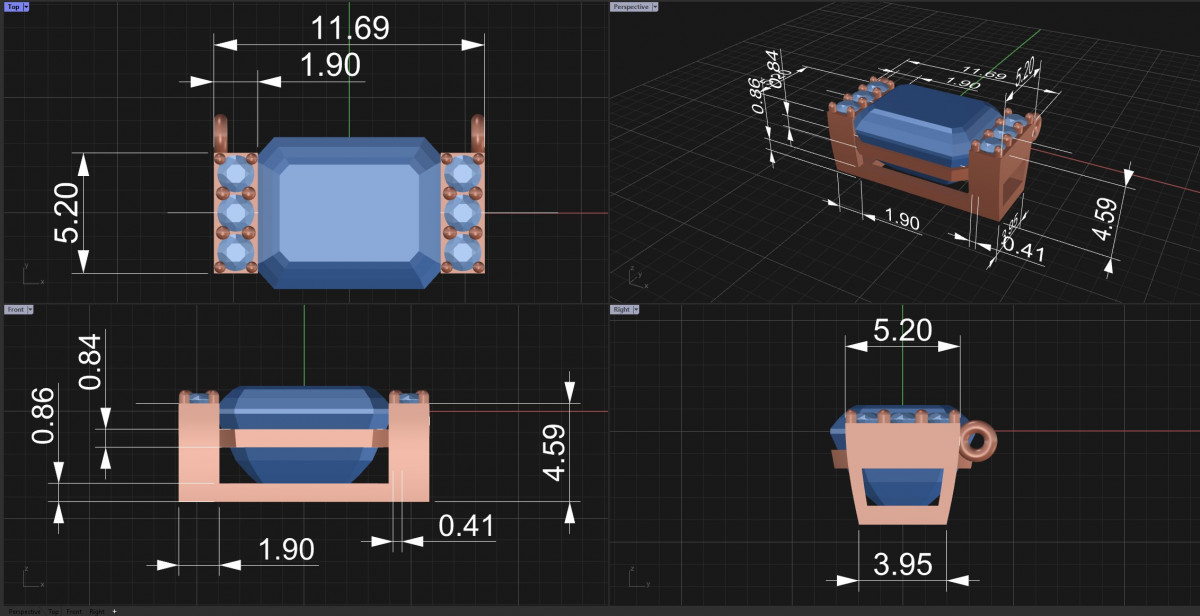Open the Front tab in bottom bar

pos(75,611)
